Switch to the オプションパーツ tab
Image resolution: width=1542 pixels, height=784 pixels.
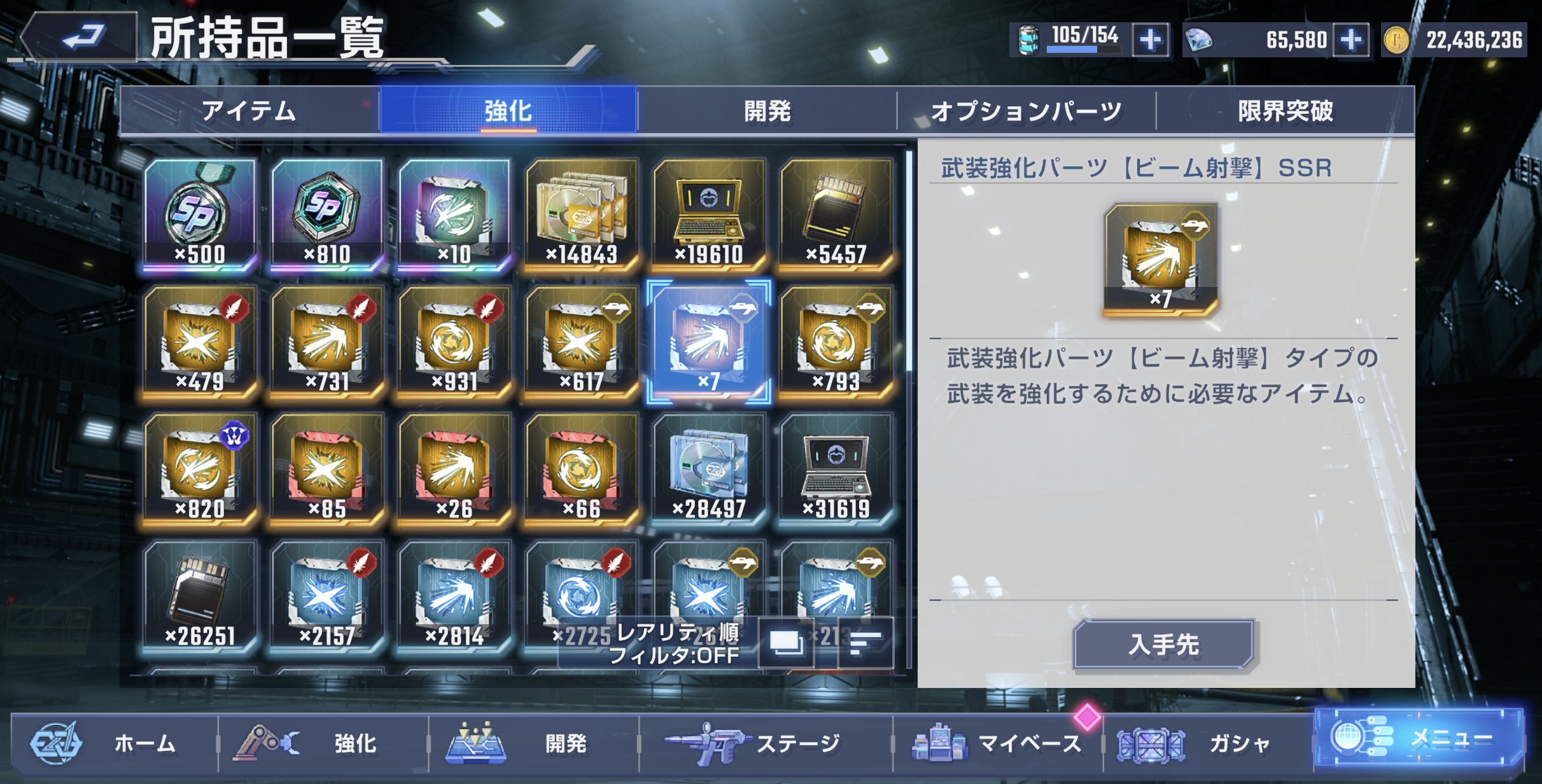tap(1026, 111)
